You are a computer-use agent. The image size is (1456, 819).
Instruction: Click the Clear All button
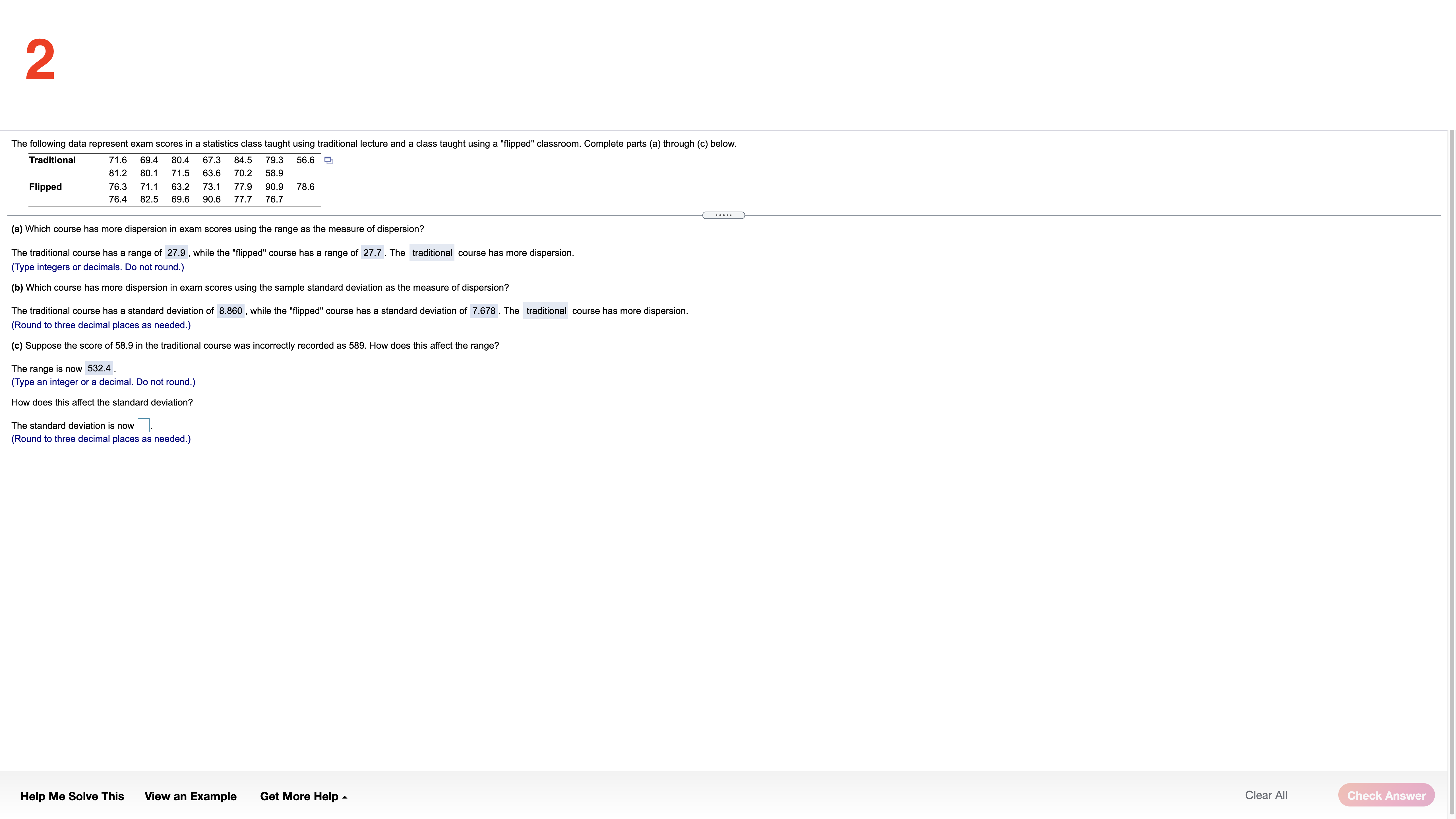click(1265, 795)
